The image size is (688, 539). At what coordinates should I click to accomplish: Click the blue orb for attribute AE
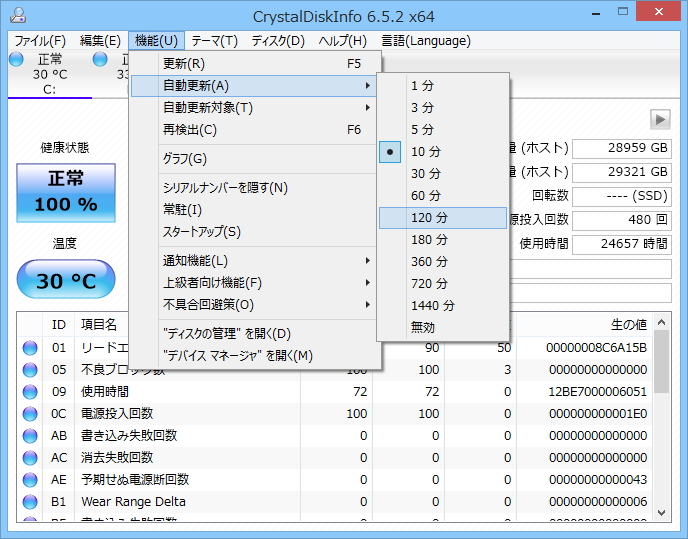30,479
